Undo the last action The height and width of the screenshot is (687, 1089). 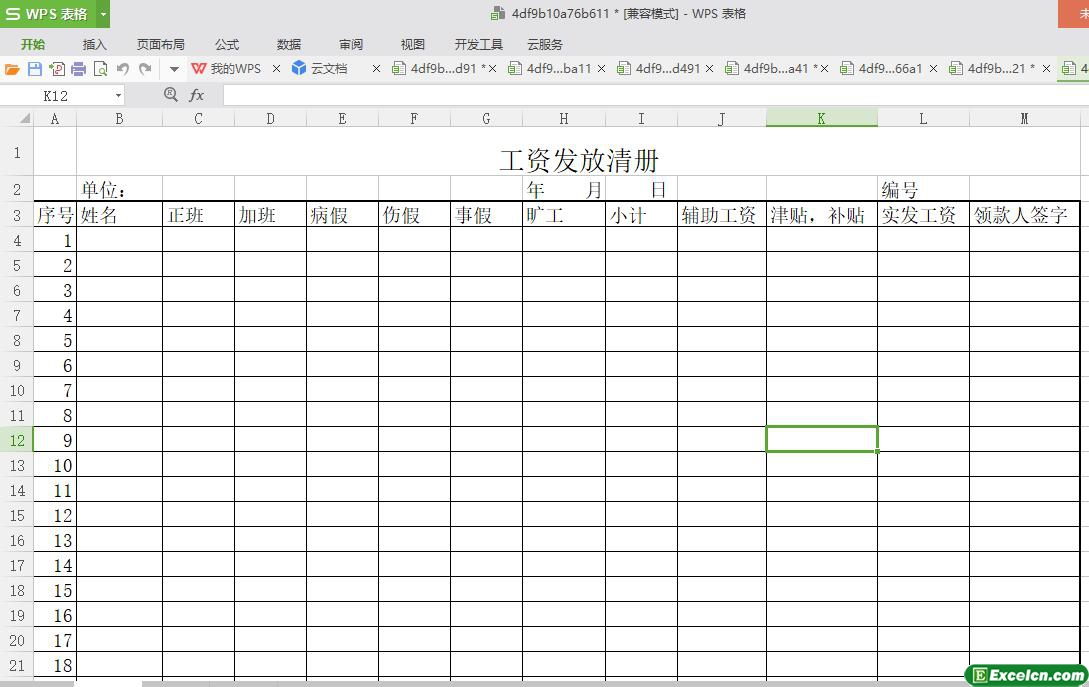tap(123, 69)
